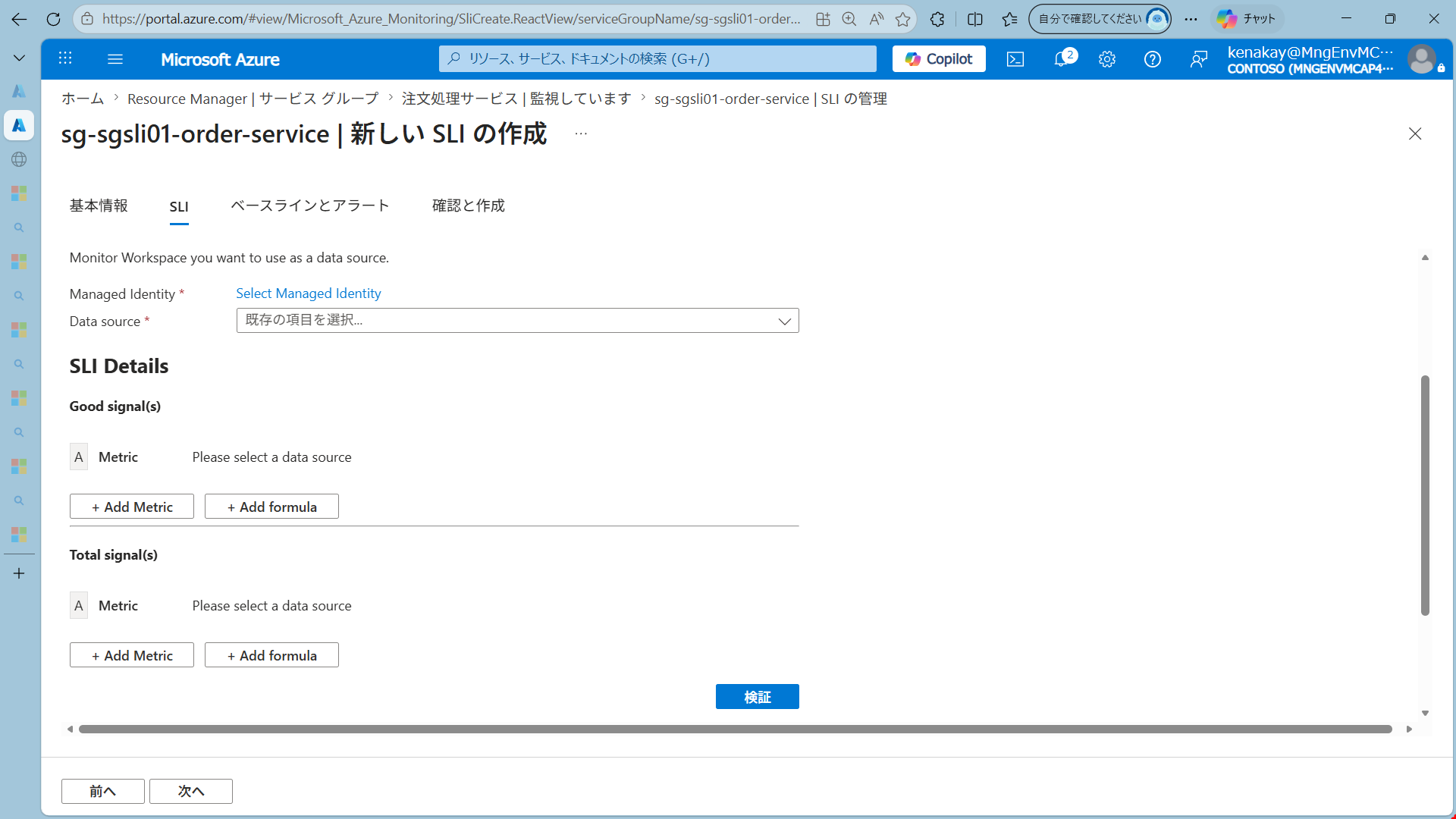Open the browser settings ellipsis menu
This screenshot has height=819, width=1456.
pyautogui.click(x=1191, y=19)
